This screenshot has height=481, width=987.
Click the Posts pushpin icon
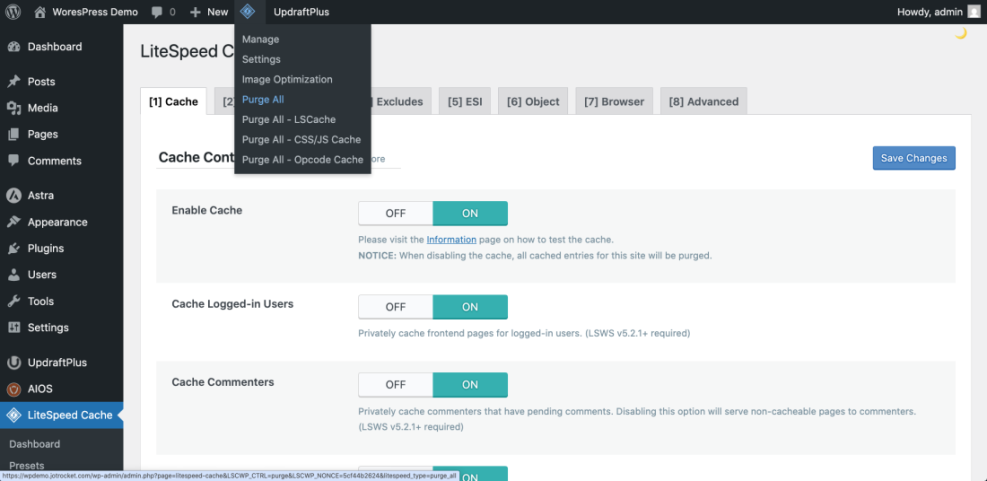point(14,82)
